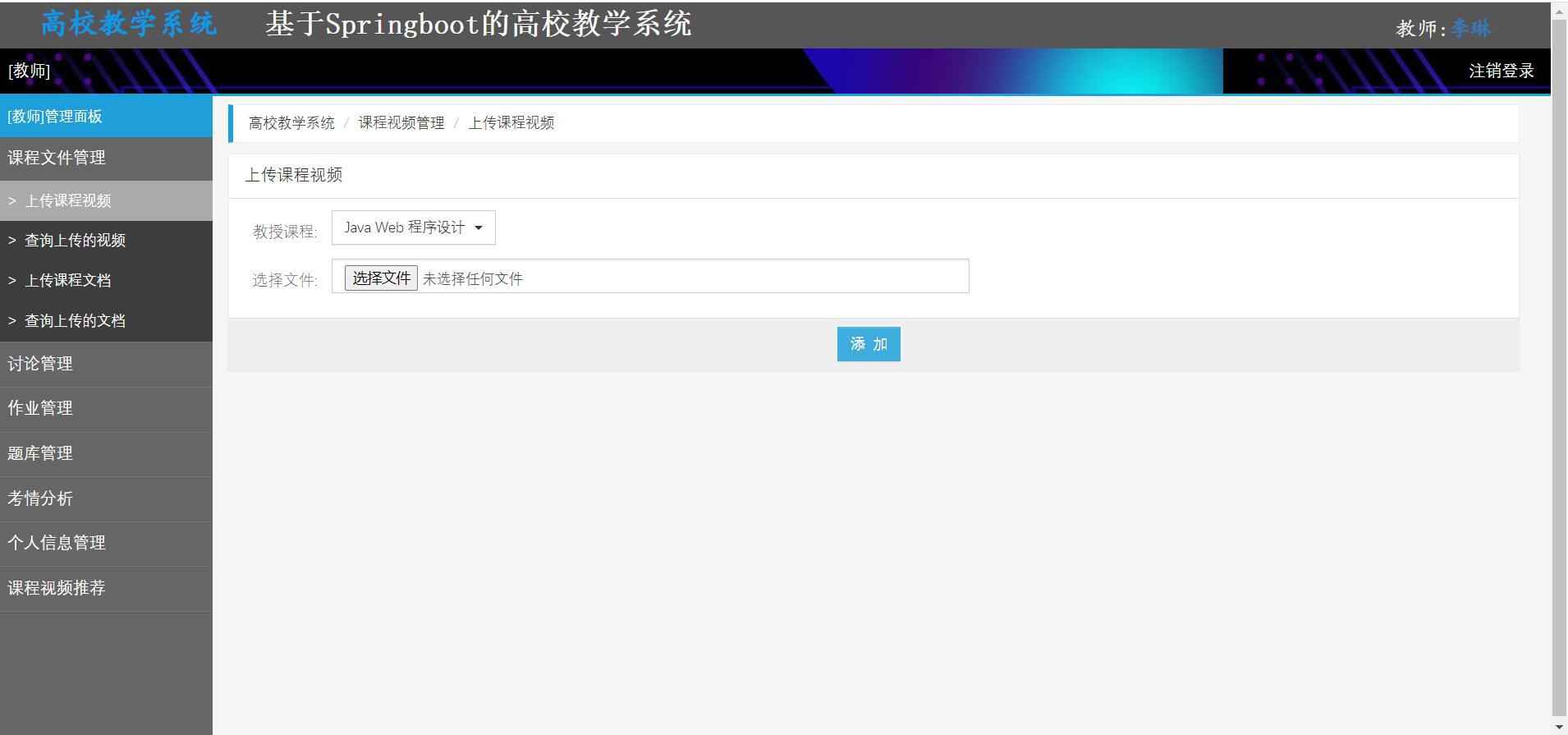This screenshot has height=735, width=1568.
Task: Open the 教授课程 Java Web 程序设计 dropdown
Action: point(414,227)
